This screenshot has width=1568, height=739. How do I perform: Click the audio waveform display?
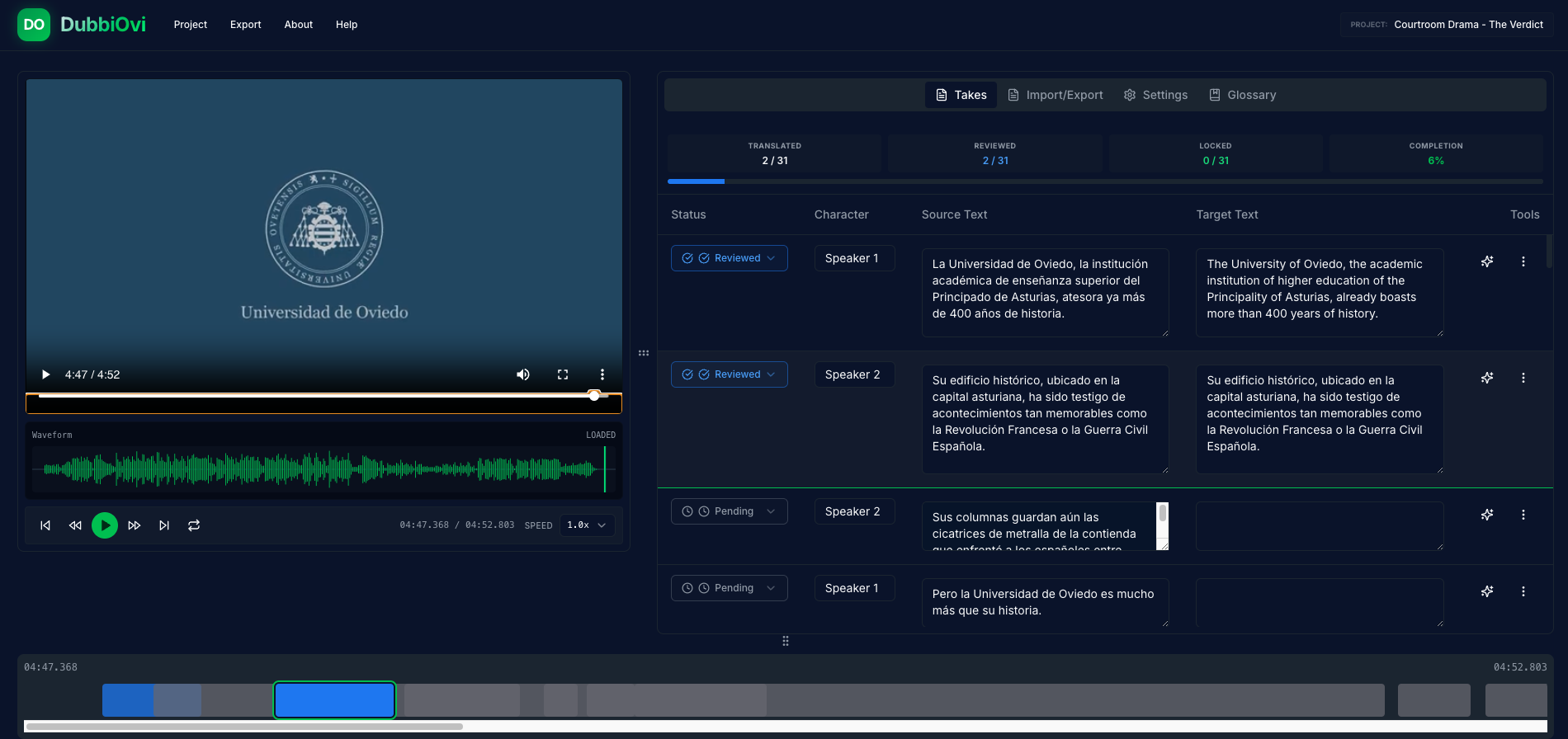click(x=324, y=469)
